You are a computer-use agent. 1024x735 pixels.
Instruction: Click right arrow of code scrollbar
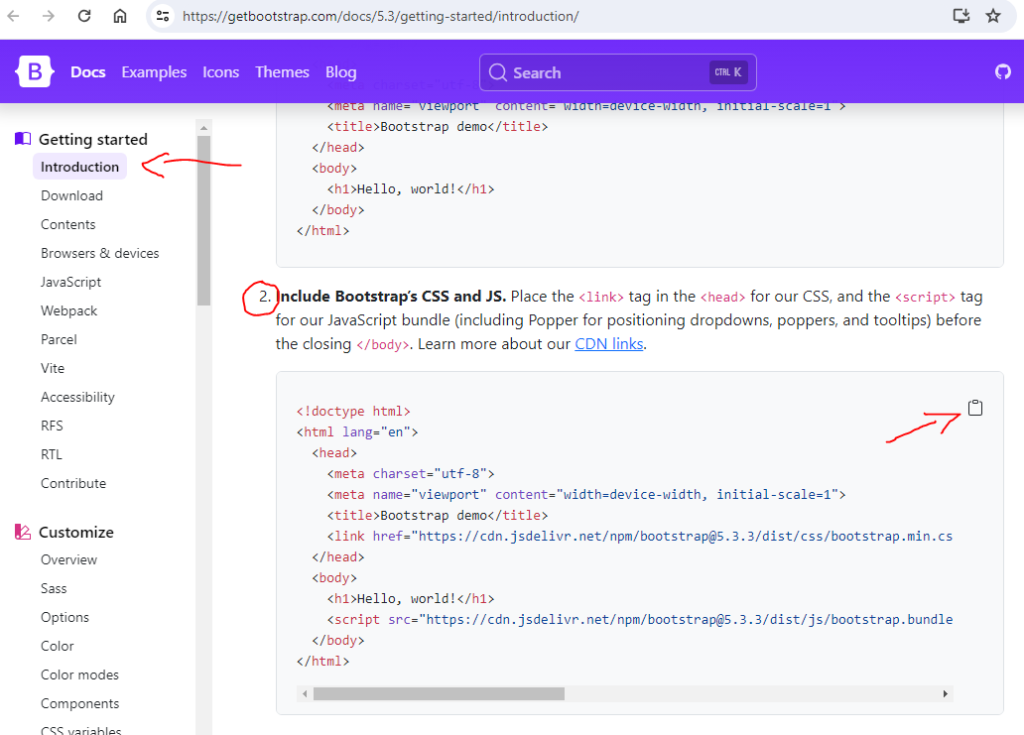tap(945, 693)
